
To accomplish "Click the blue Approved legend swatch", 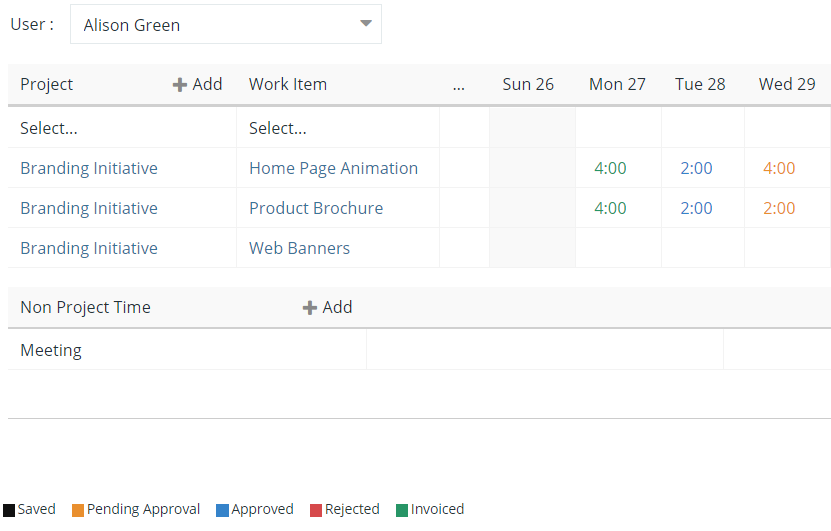I will 223,510.
